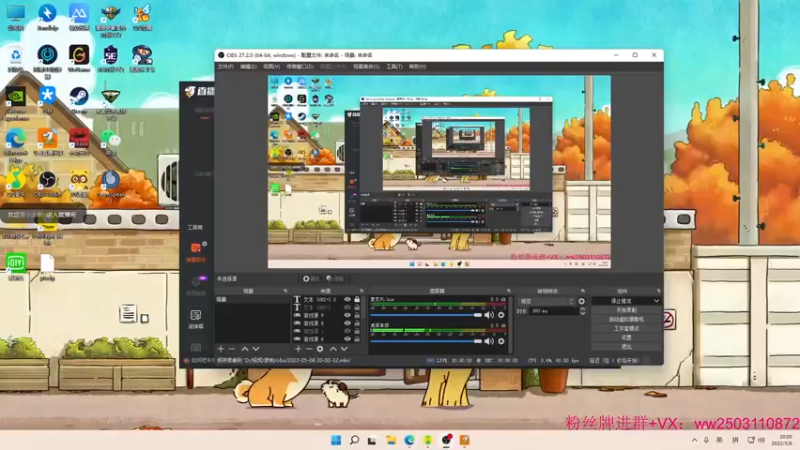
Task: Move source up in Sources dock
Action: (333, 349)
